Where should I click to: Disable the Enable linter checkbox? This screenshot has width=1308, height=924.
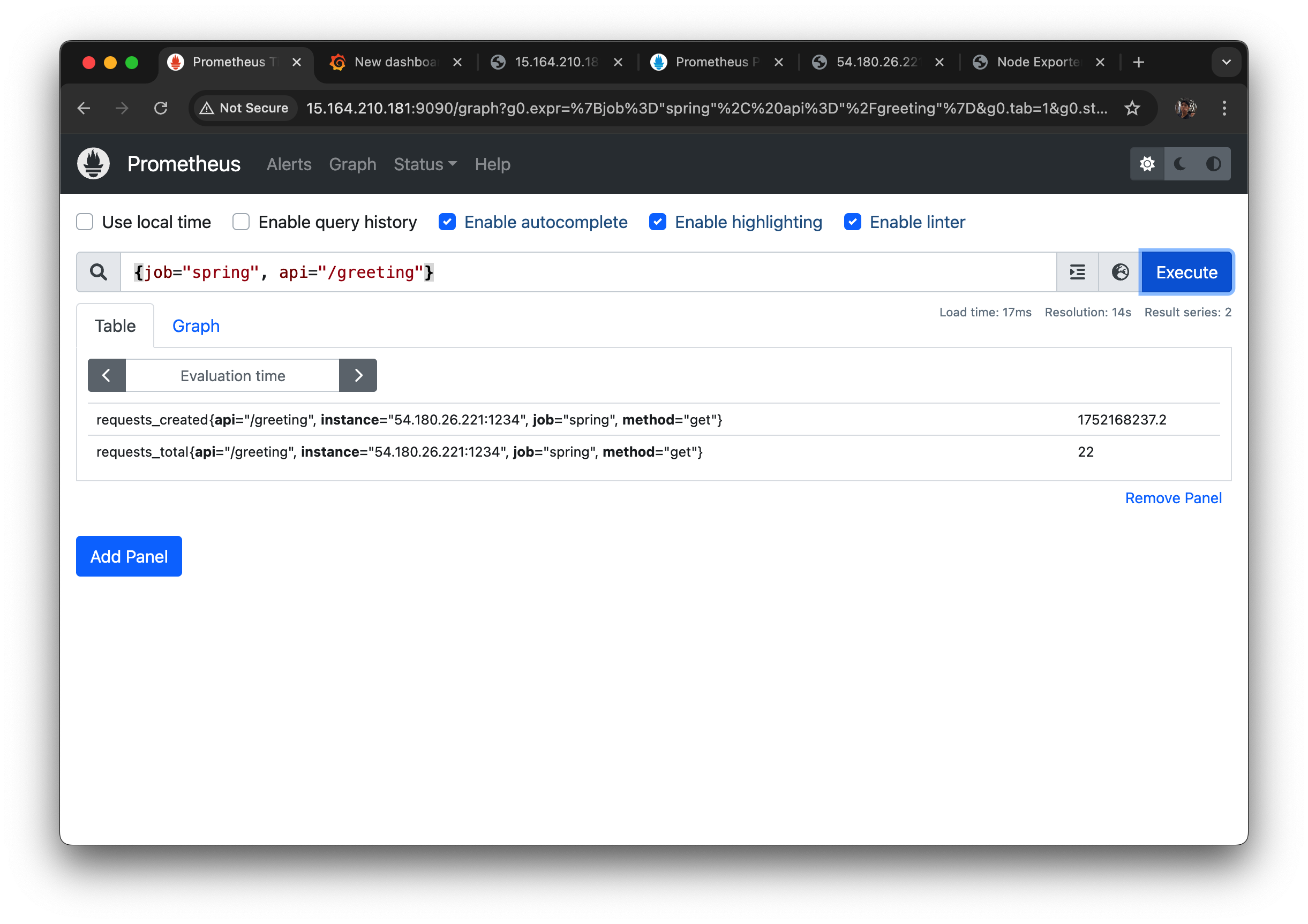coord(852,222)
